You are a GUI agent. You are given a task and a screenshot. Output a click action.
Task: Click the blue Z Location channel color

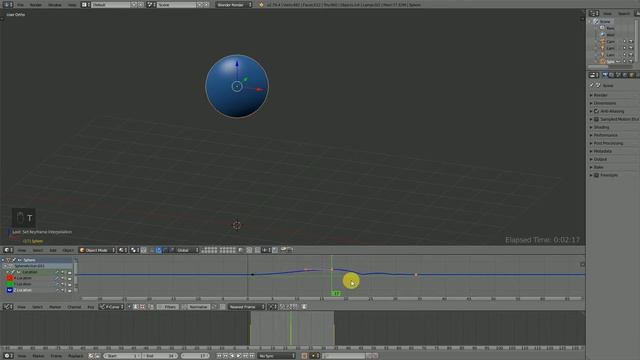coord(10,290)
